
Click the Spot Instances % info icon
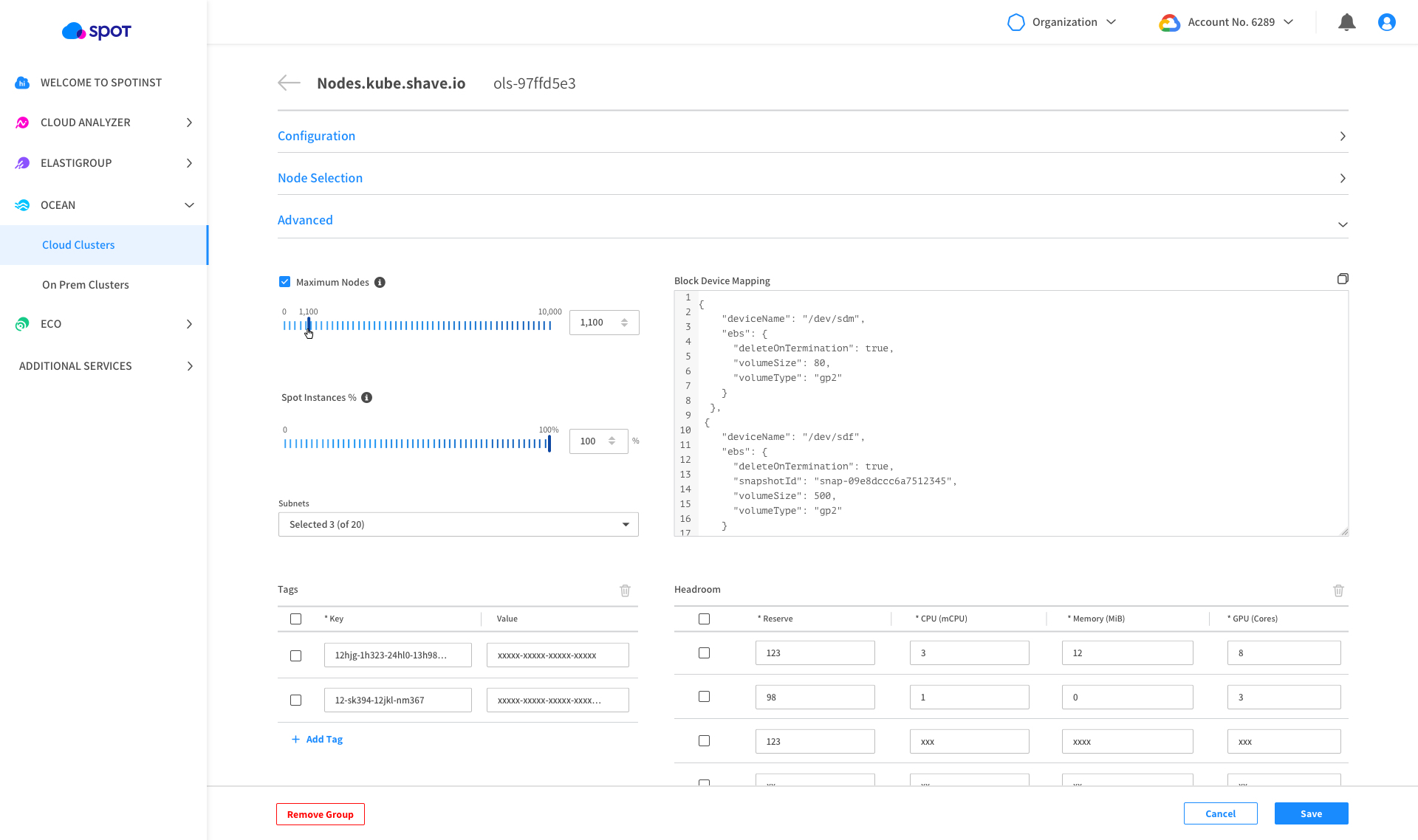click(x=366, y=398)
